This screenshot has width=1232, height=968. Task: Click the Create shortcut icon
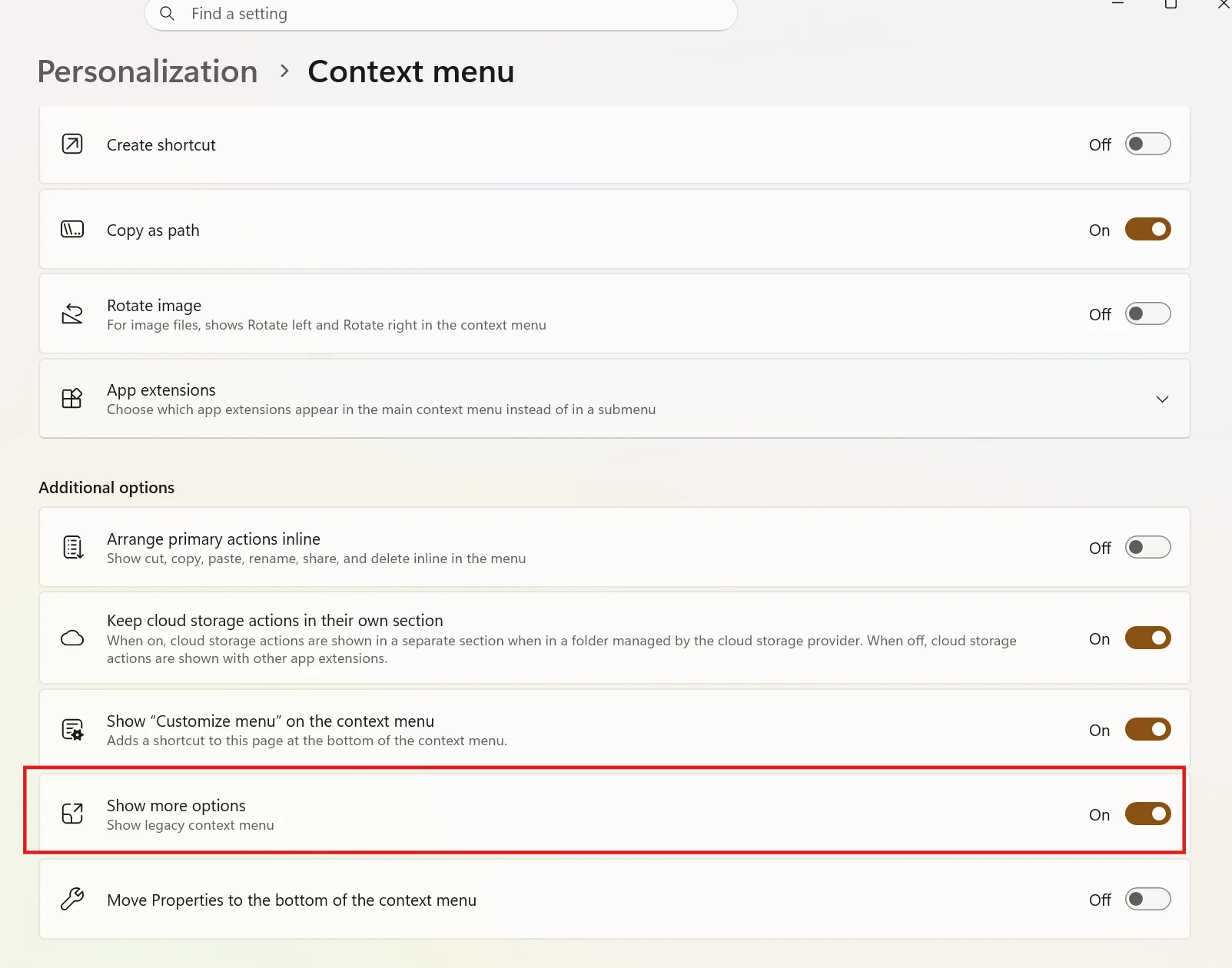coord(72,144)
